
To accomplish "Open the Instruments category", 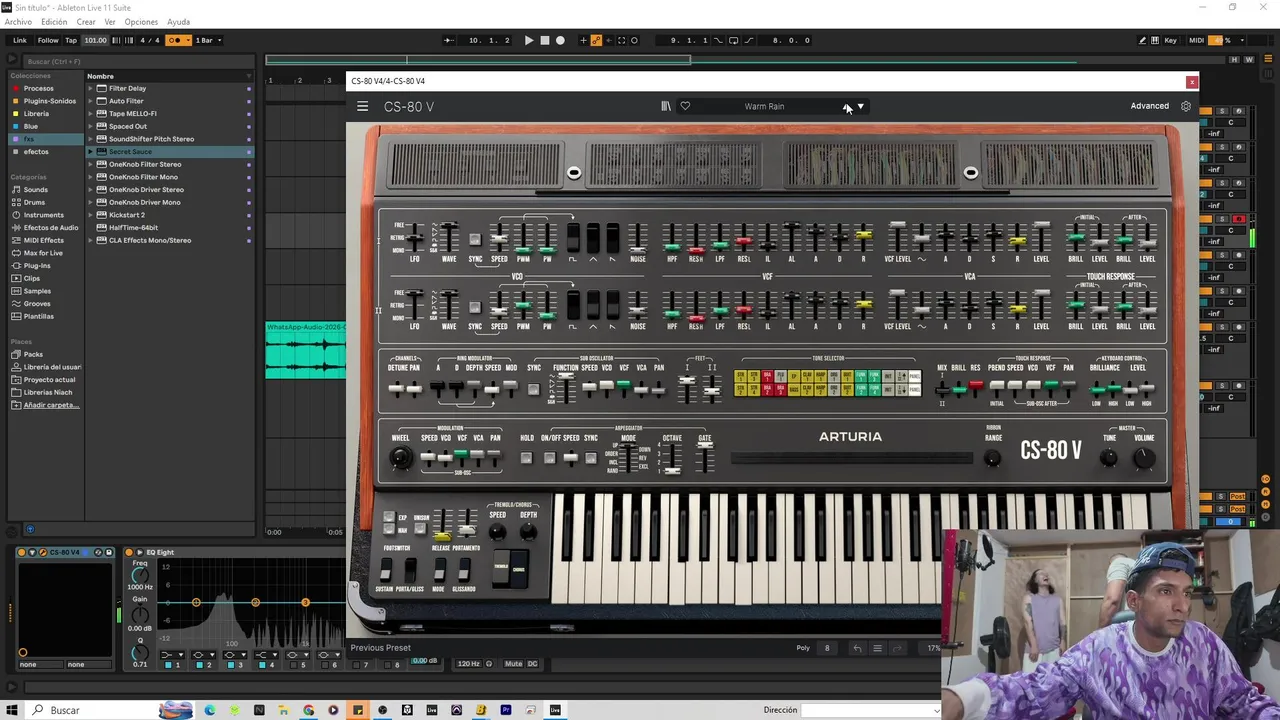I will pos(43,215).
